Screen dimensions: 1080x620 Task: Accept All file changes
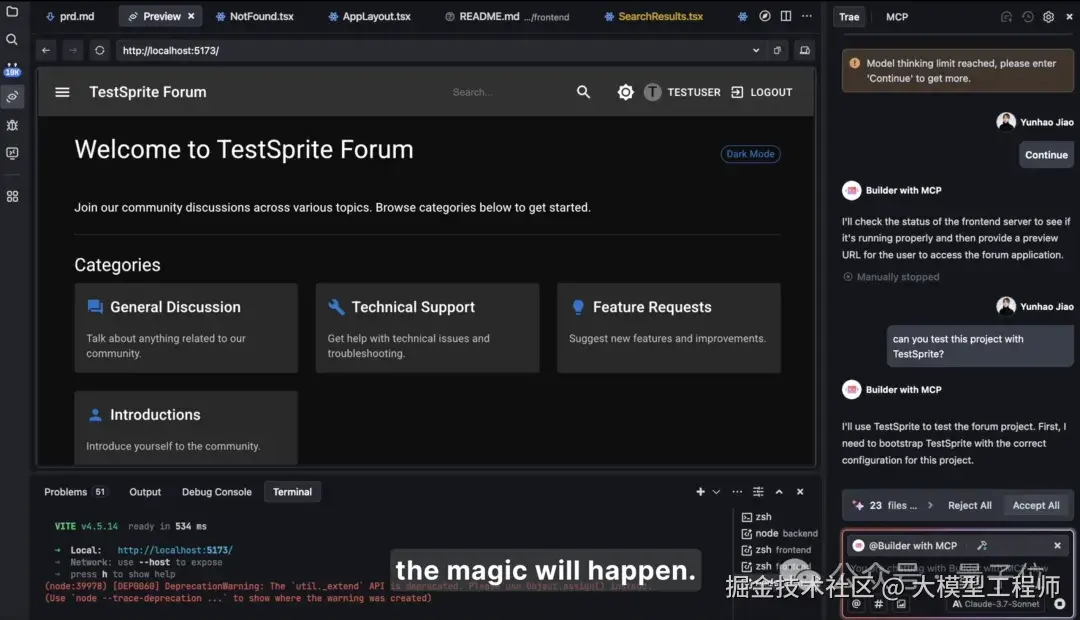tap(1036, 506)
